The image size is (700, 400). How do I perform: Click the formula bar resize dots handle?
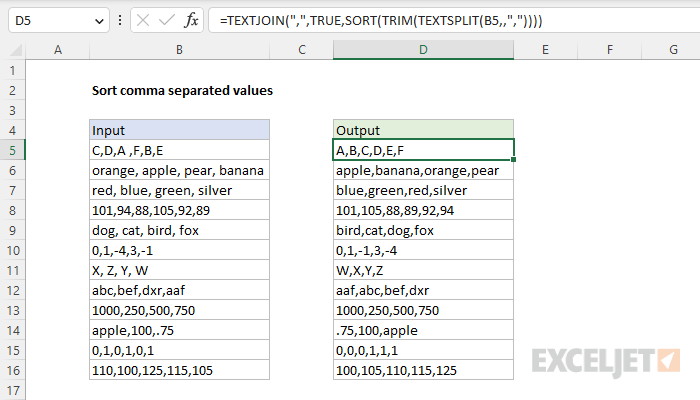click(120, 21)
